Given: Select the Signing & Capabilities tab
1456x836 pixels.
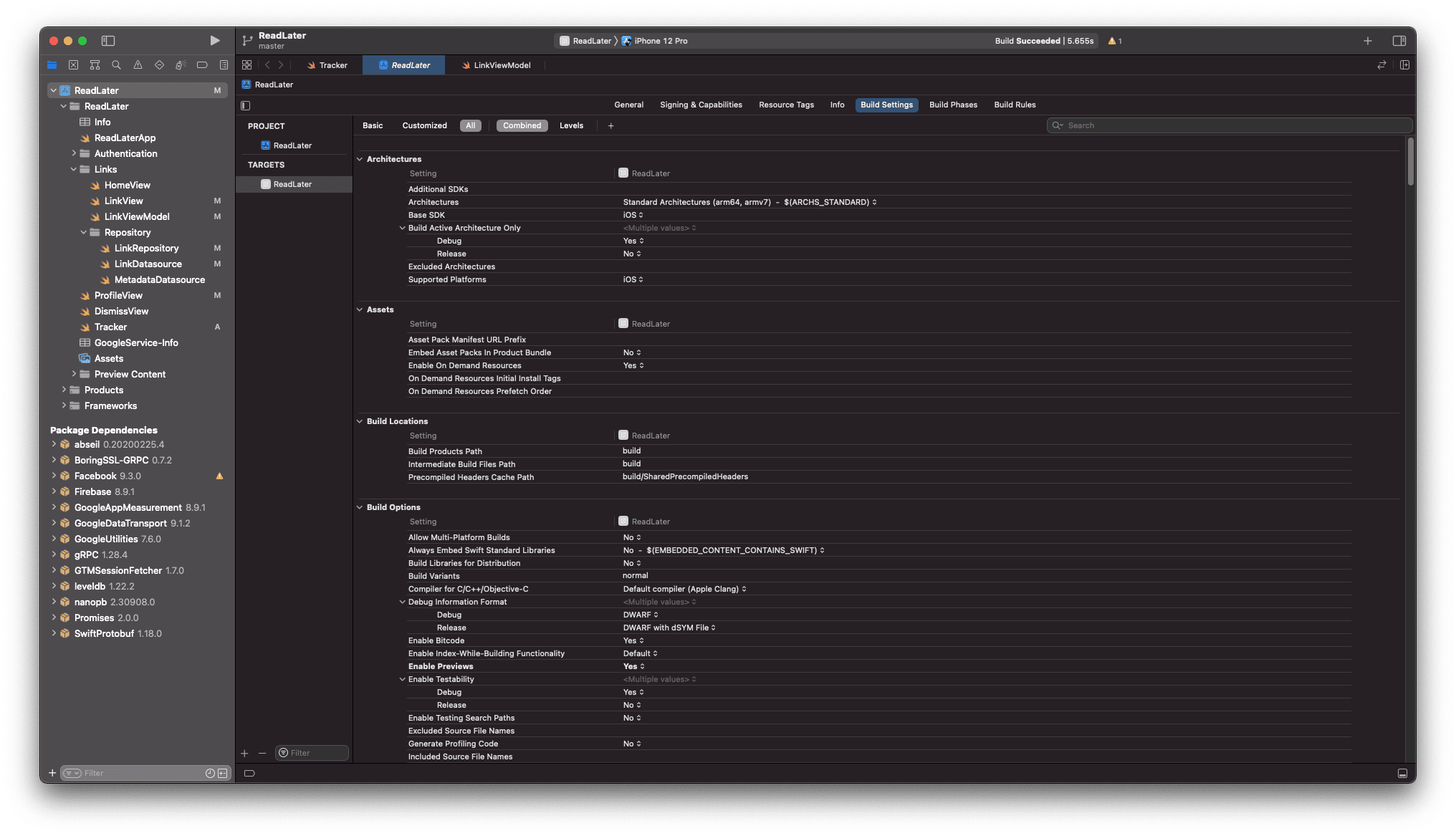Looking at the screenshot, I should click(700, 104).
